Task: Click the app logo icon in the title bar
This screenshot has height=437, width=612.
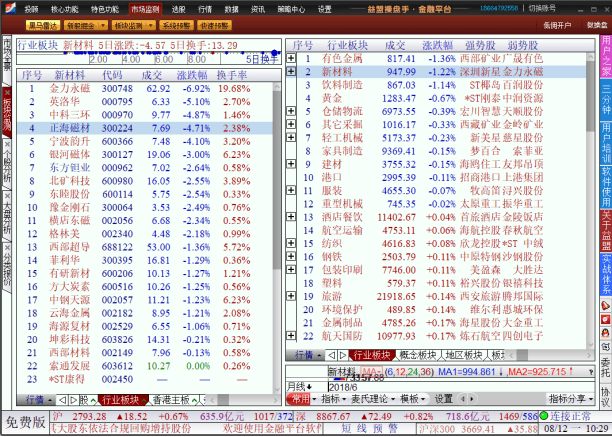Action: point(9,7)
